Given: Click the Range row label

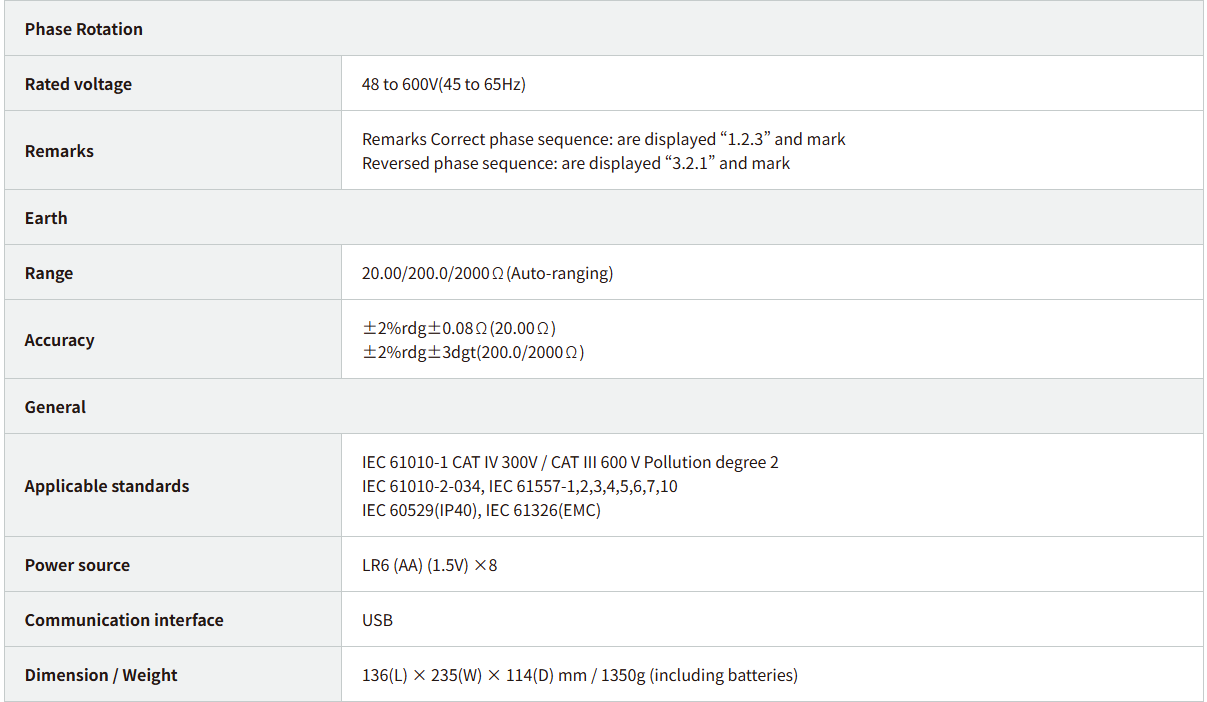Looking at the screenshot, I should point(49,273).
